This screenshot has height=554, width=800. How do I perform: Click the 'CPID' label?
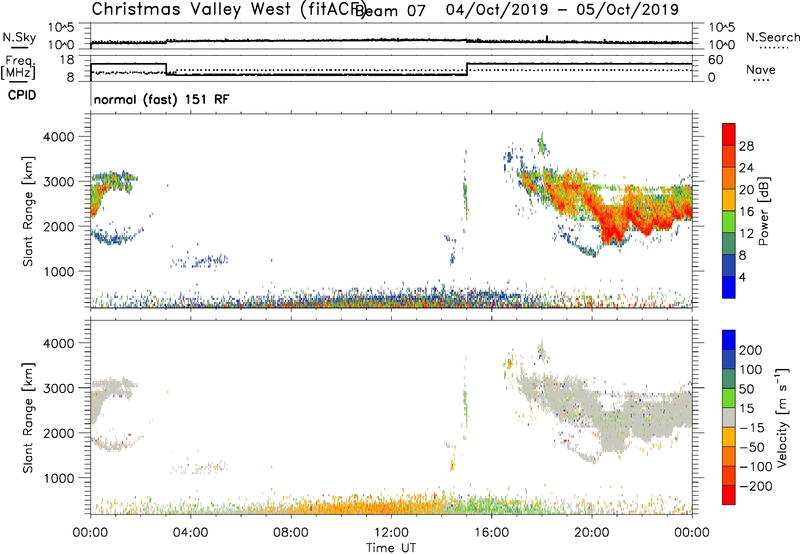point(22,95)
